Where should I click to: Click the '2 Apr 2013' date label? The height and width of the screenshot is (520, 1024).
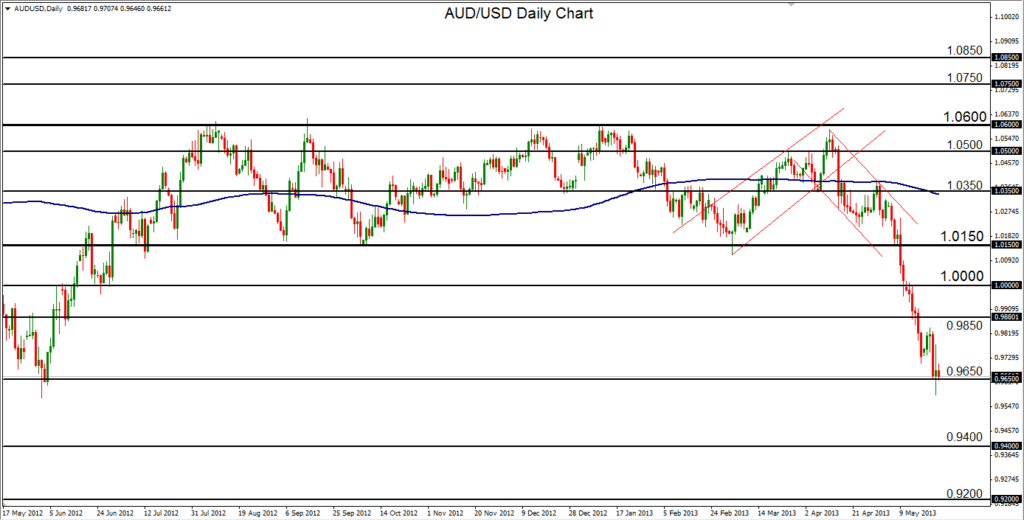(824, 514)
